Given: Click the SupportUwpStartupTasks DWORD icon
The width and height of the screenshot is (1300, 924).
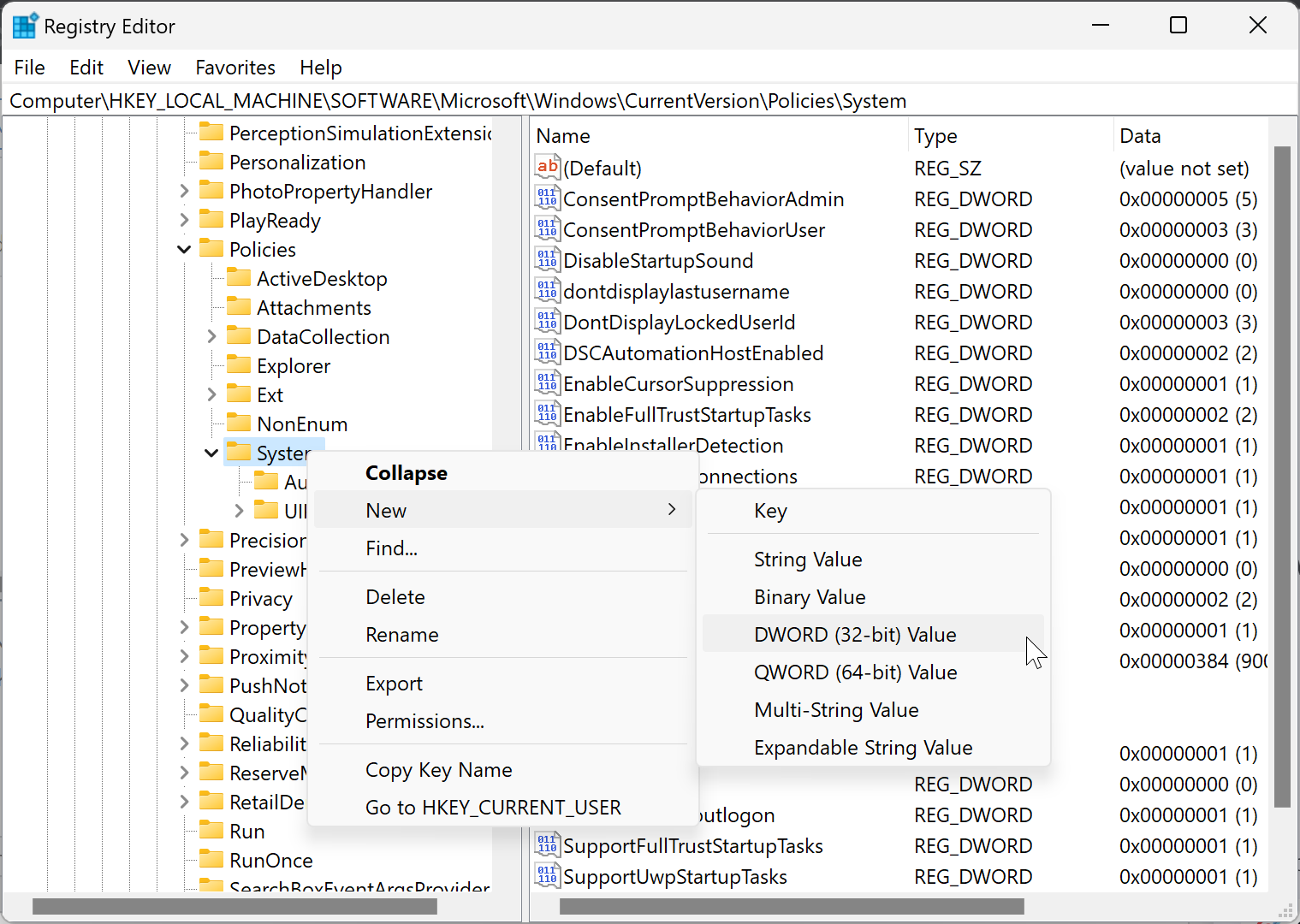Looking at the screenshot, I should point(548,876).
